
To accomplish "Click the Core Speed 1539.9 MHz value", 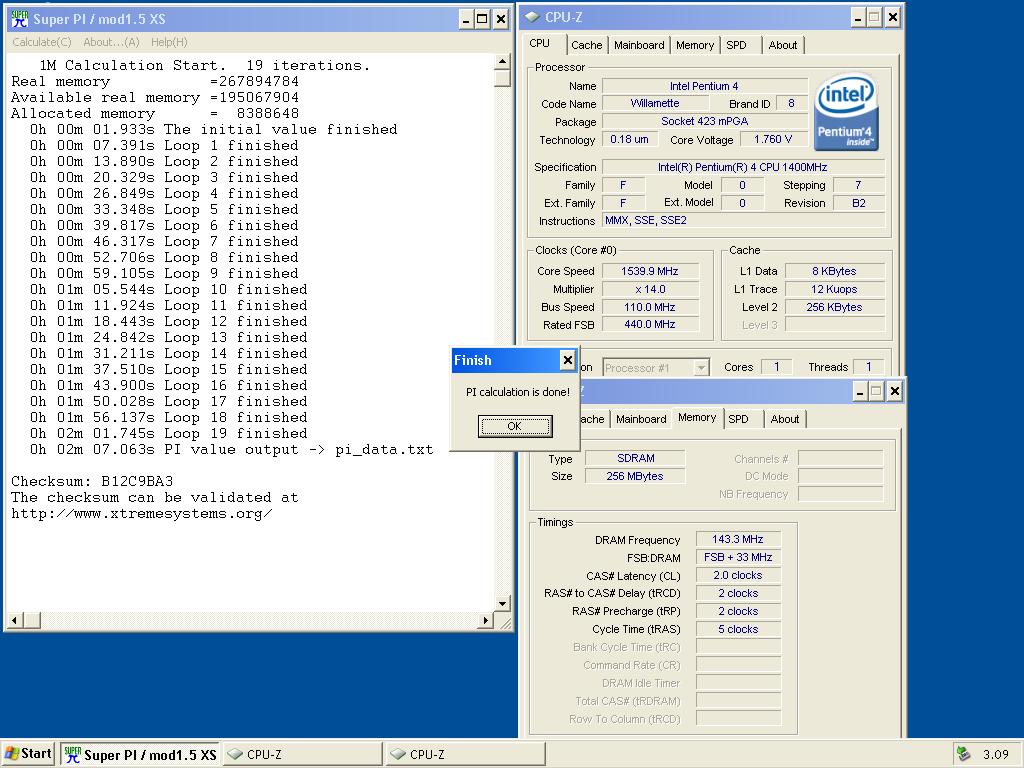I will pos(650,271).
